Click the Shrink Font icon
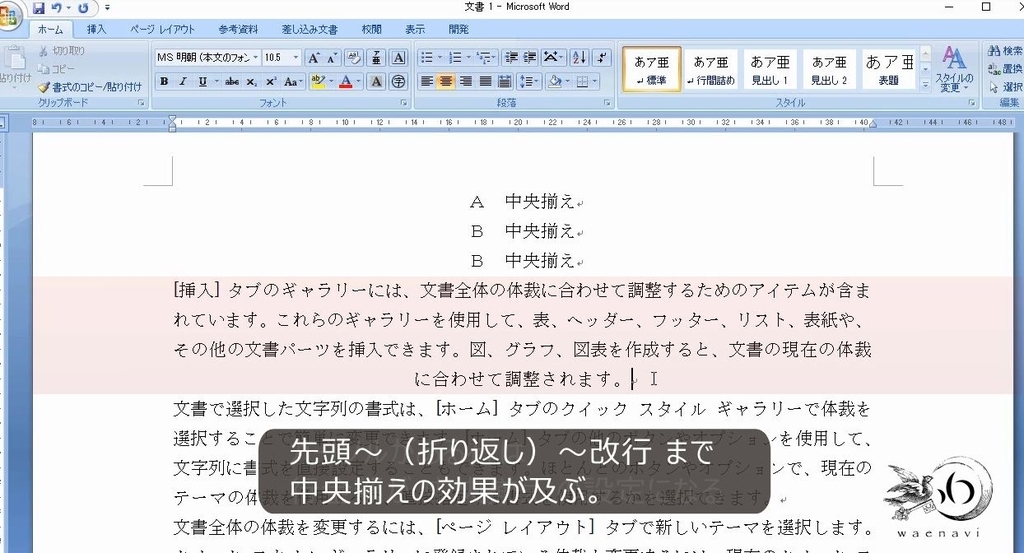1024x553 pixels. 331,58
